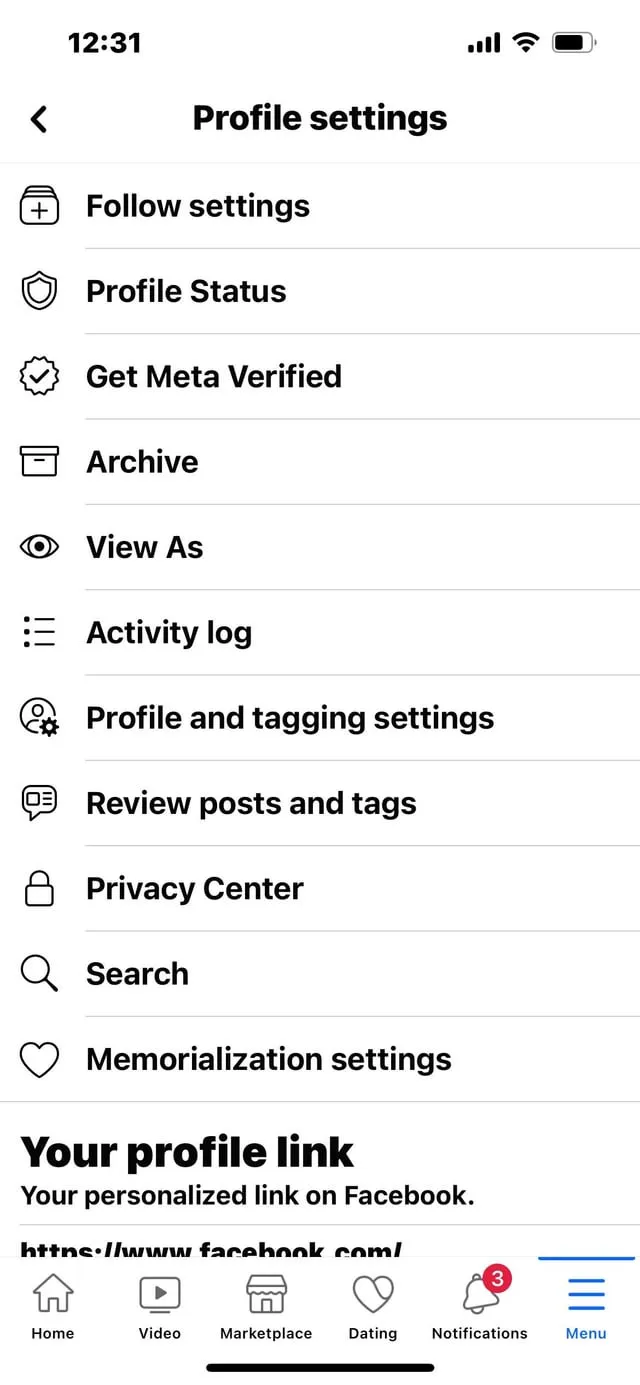Tap the back arrow at top left
This screenshot has width=640, height=1385.
(x=39, y=118)
